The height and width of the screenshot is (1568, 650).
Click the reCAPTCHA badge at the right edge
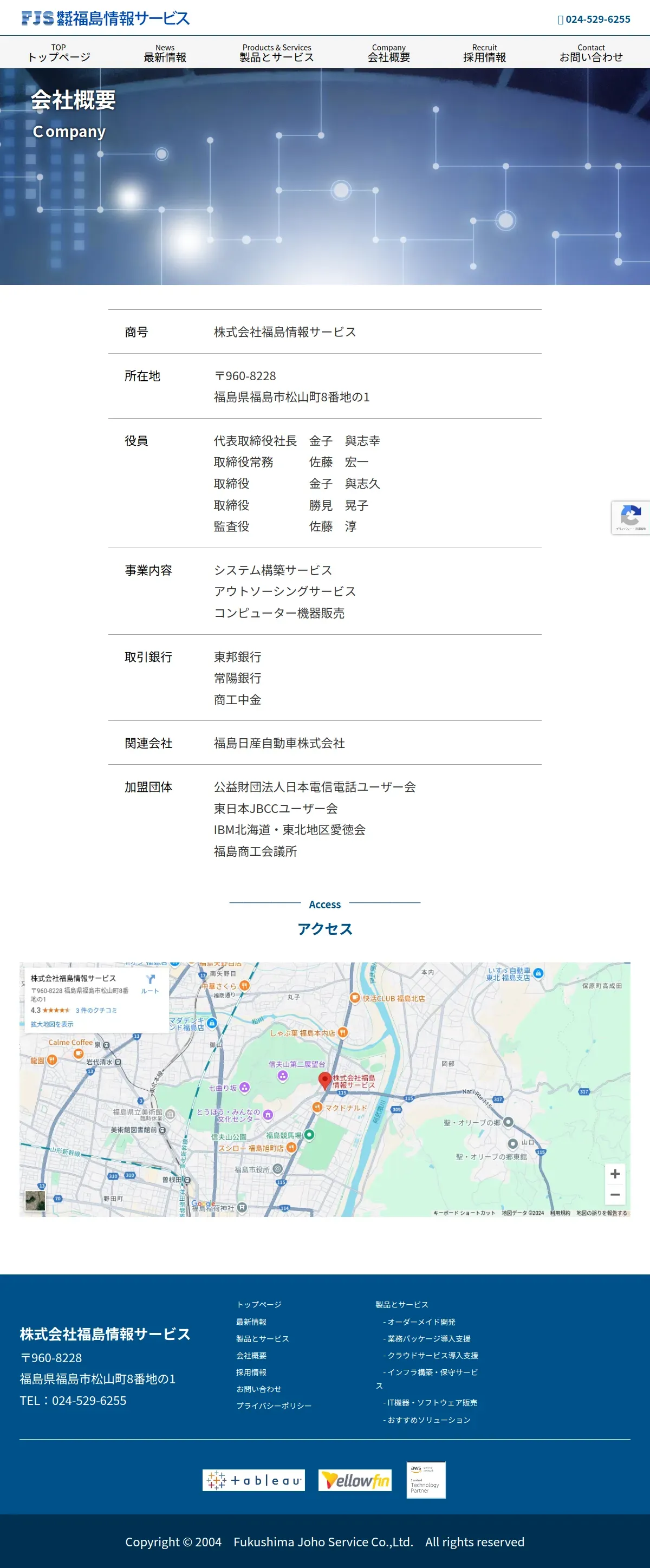pos(630,517)
